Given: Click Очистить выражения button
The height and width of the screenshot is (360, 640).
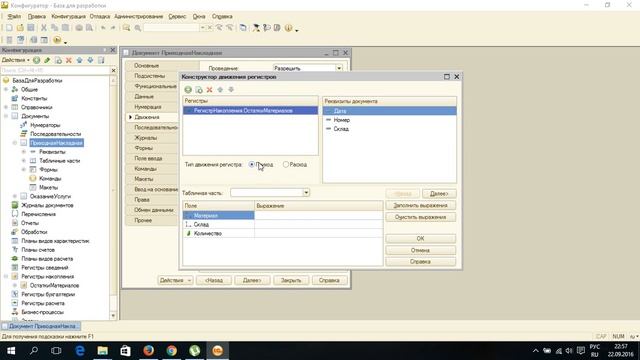Looking at the screenshot, I should pyautogui.click(x=420, y=217).
